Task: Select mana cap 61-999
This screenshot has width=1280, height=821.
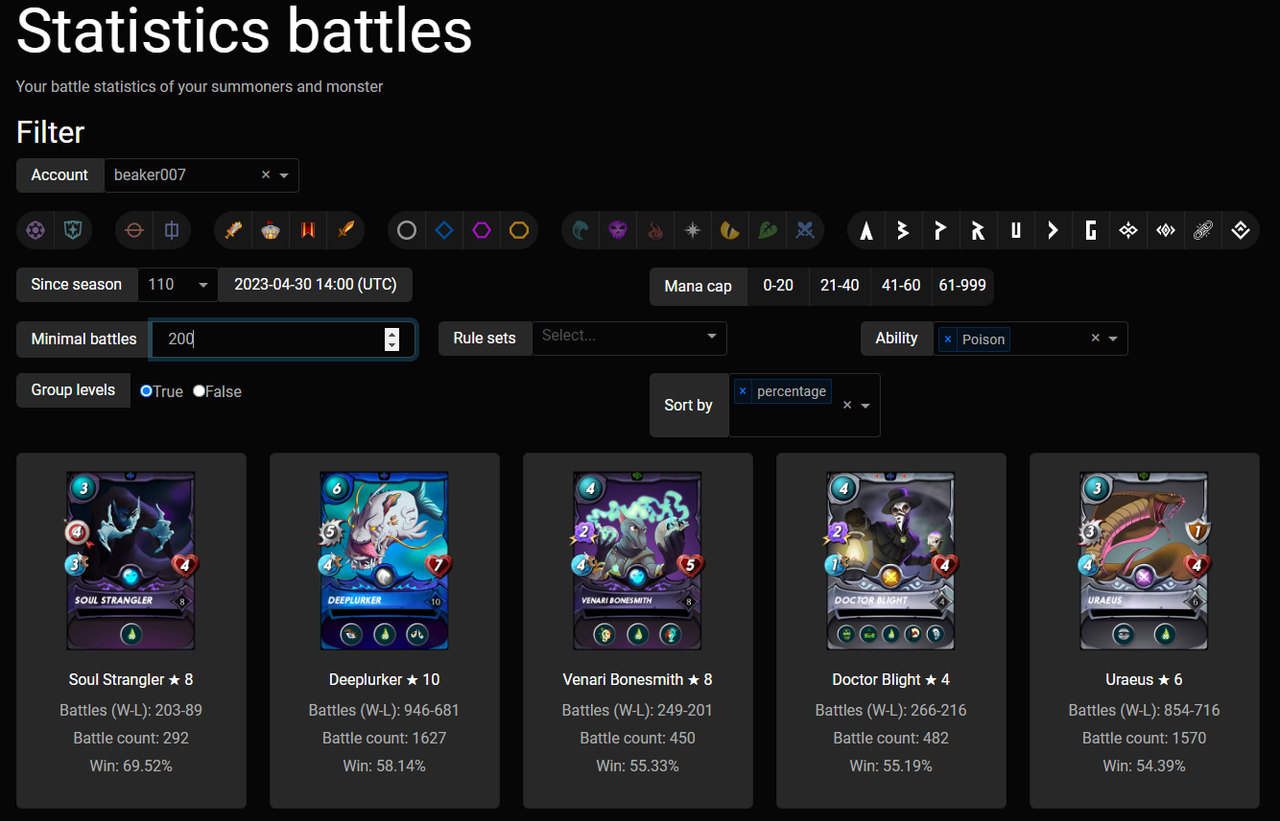Action: (x=963, y=285)
